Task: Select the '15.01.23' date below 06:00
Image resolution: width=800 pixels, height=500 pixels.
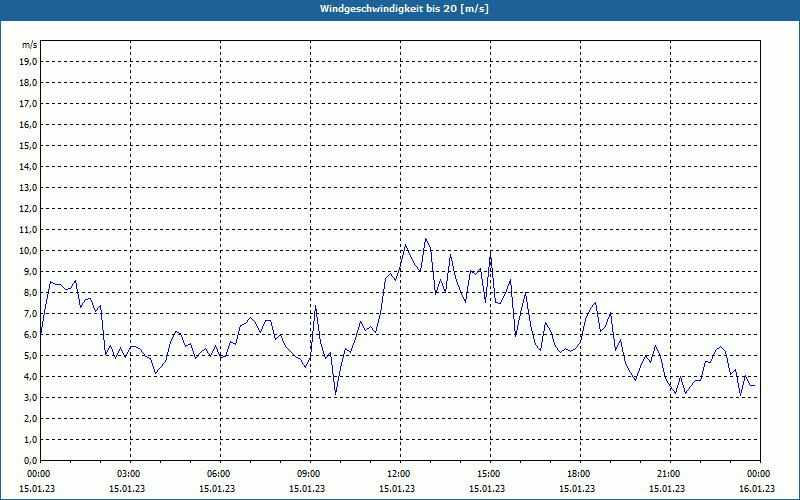Action: 217,489
